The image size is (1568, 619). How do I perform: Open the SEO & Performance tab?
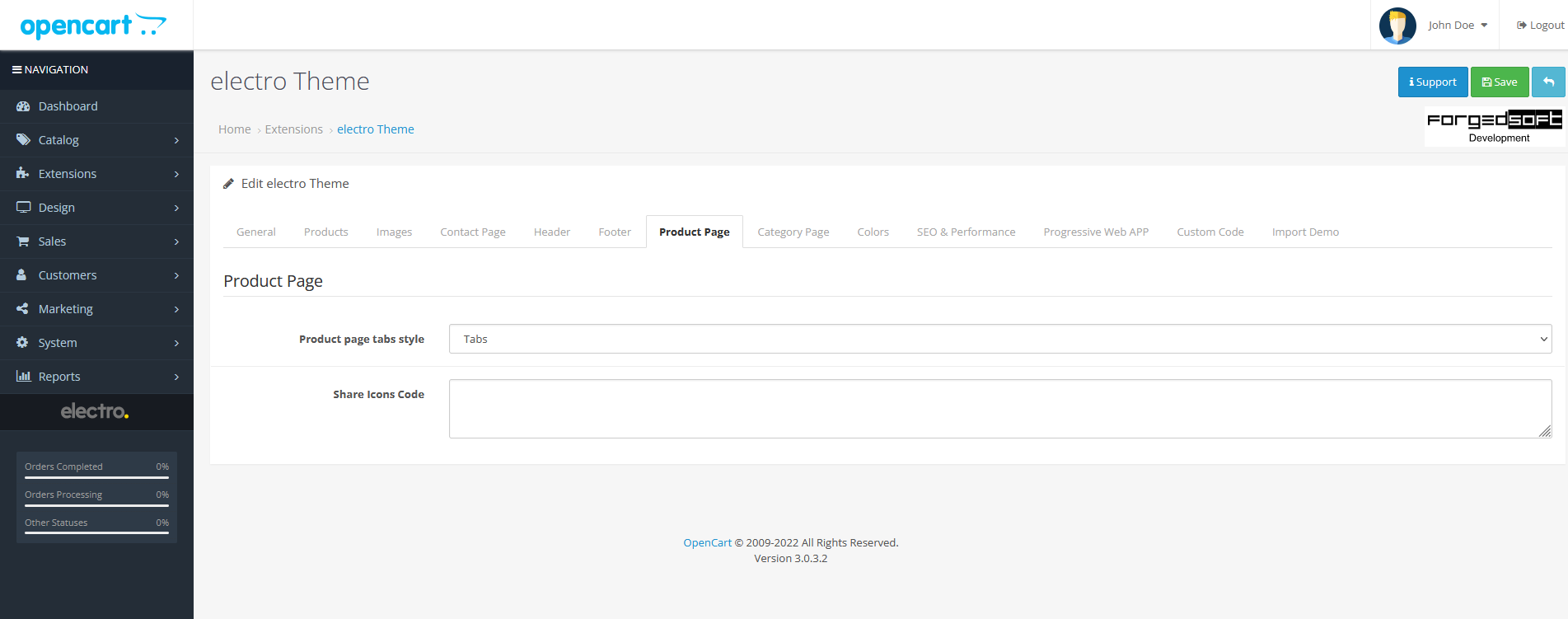[x=967, y=232]
